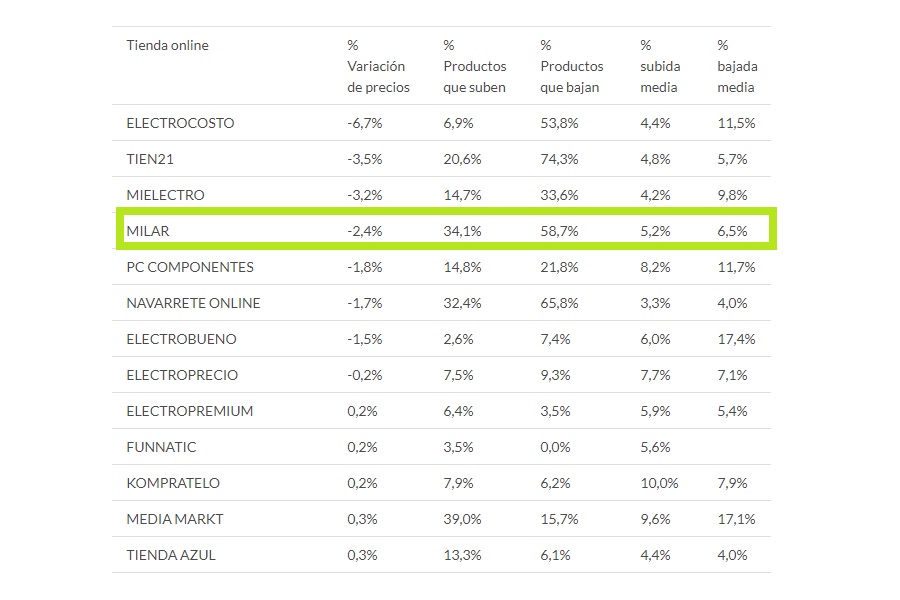Click the MEDIA MARKT row label
This screenshot has width=900, height=600.
coord(175,519)
